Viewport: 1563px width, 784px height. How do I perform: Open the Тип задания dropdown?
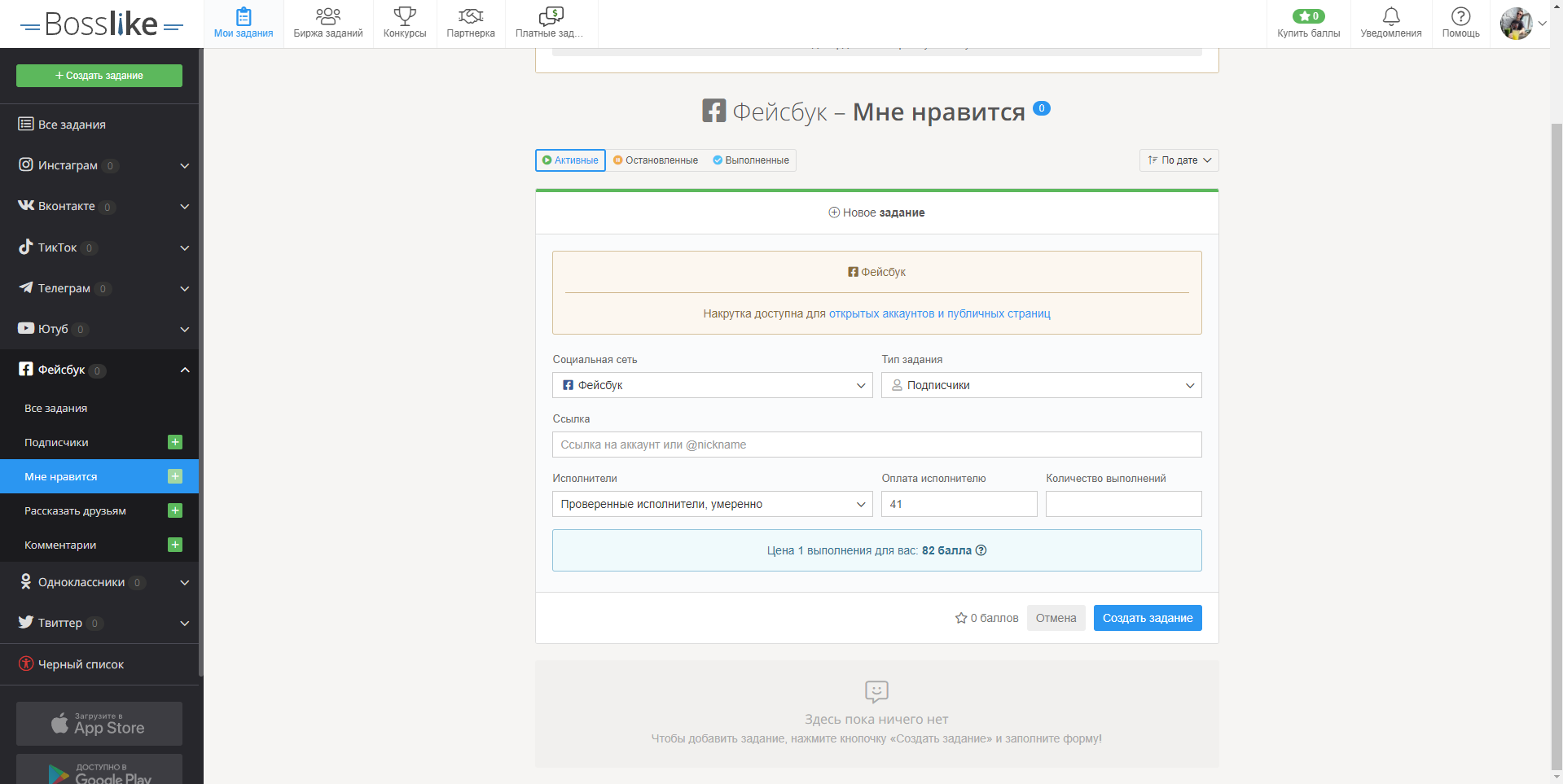(1042, 385)
